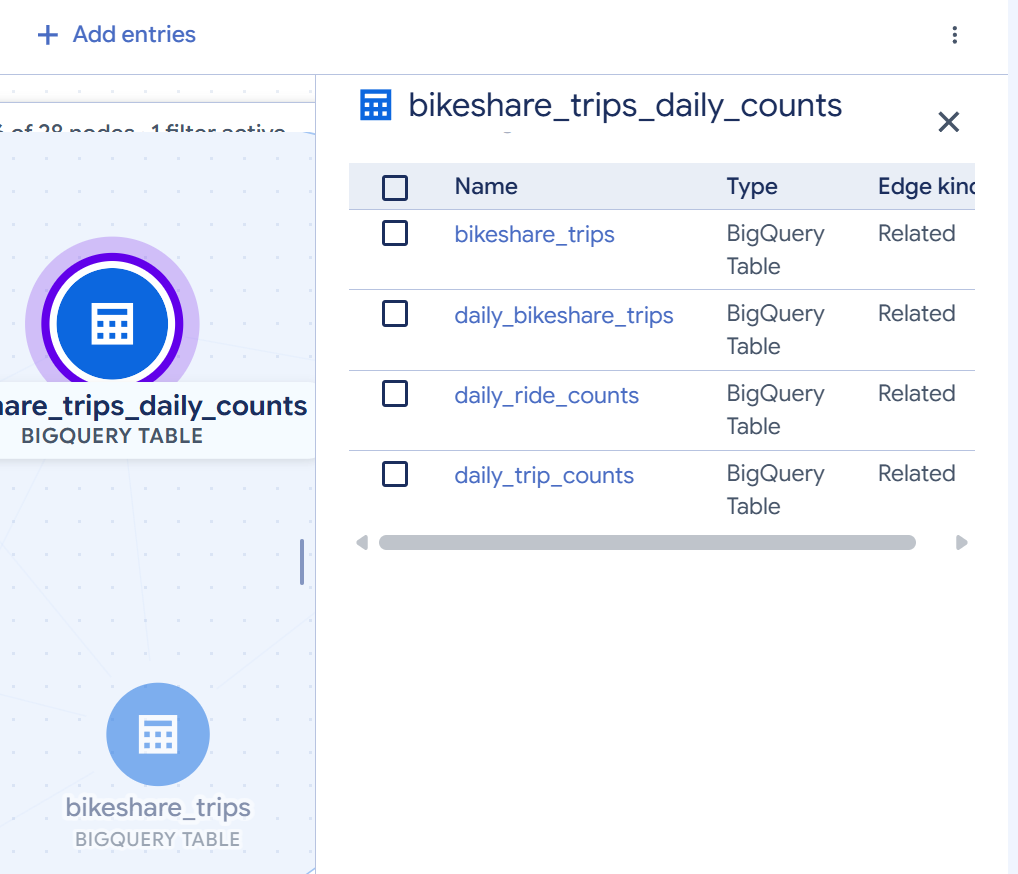
Task: Open the three-dot more options menu
Action: (954, 34)
